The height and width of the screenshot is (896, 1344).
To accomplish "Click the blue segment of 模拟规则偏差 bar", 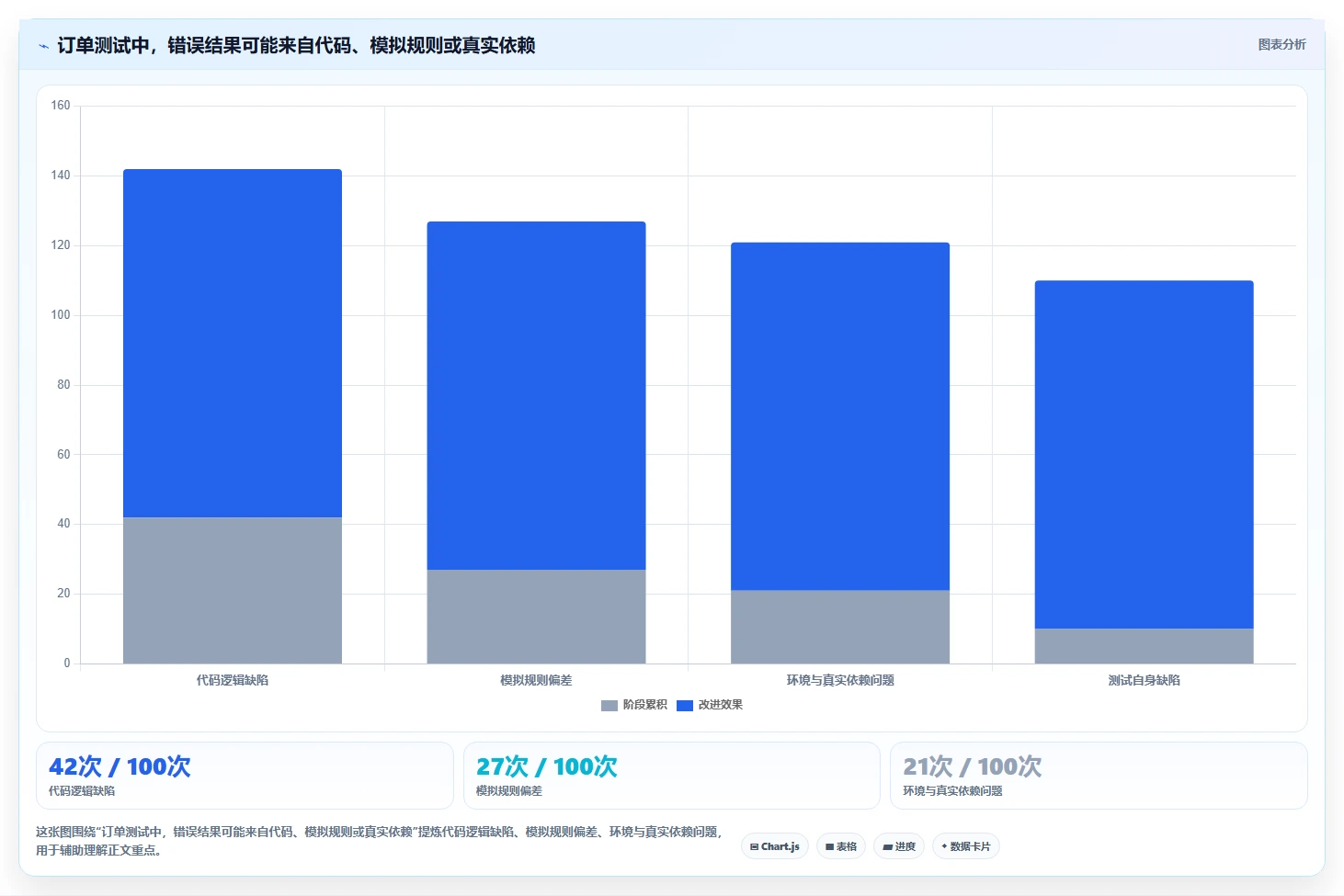I will click(x=536, y=395).
